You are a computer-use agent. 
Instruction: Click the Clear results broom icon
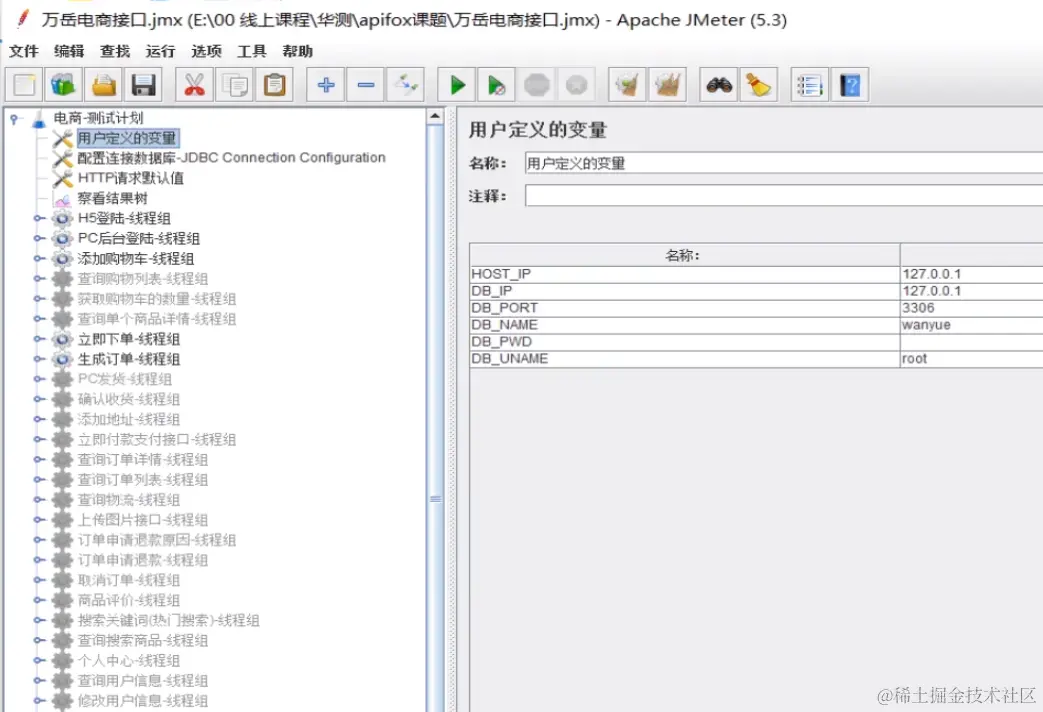pyautogui.click(x=627, y=85)
